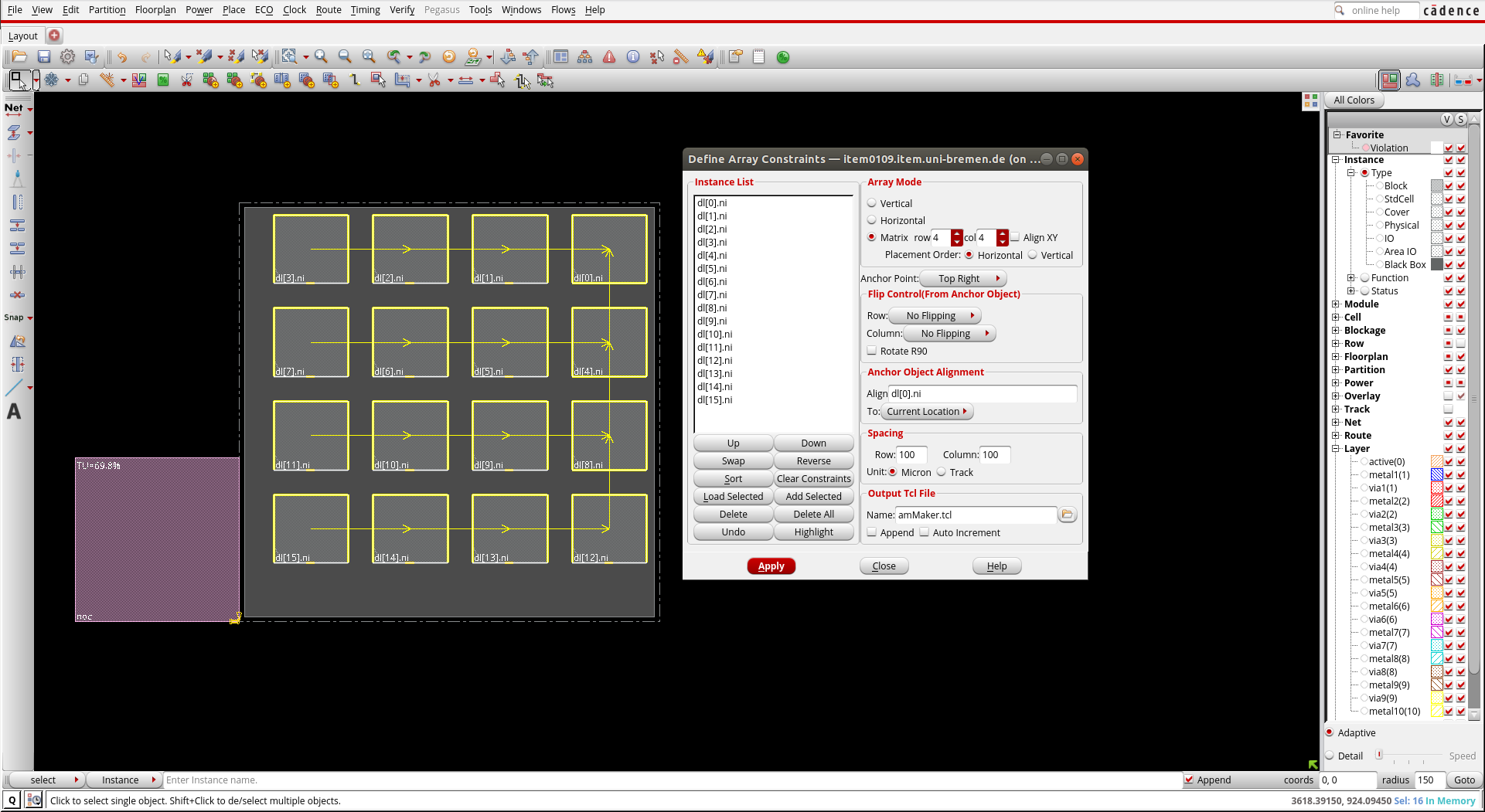Viewport: 1485px width, 812px height.
Task: Click the Undo arrow icon
Action: point(121,57)
